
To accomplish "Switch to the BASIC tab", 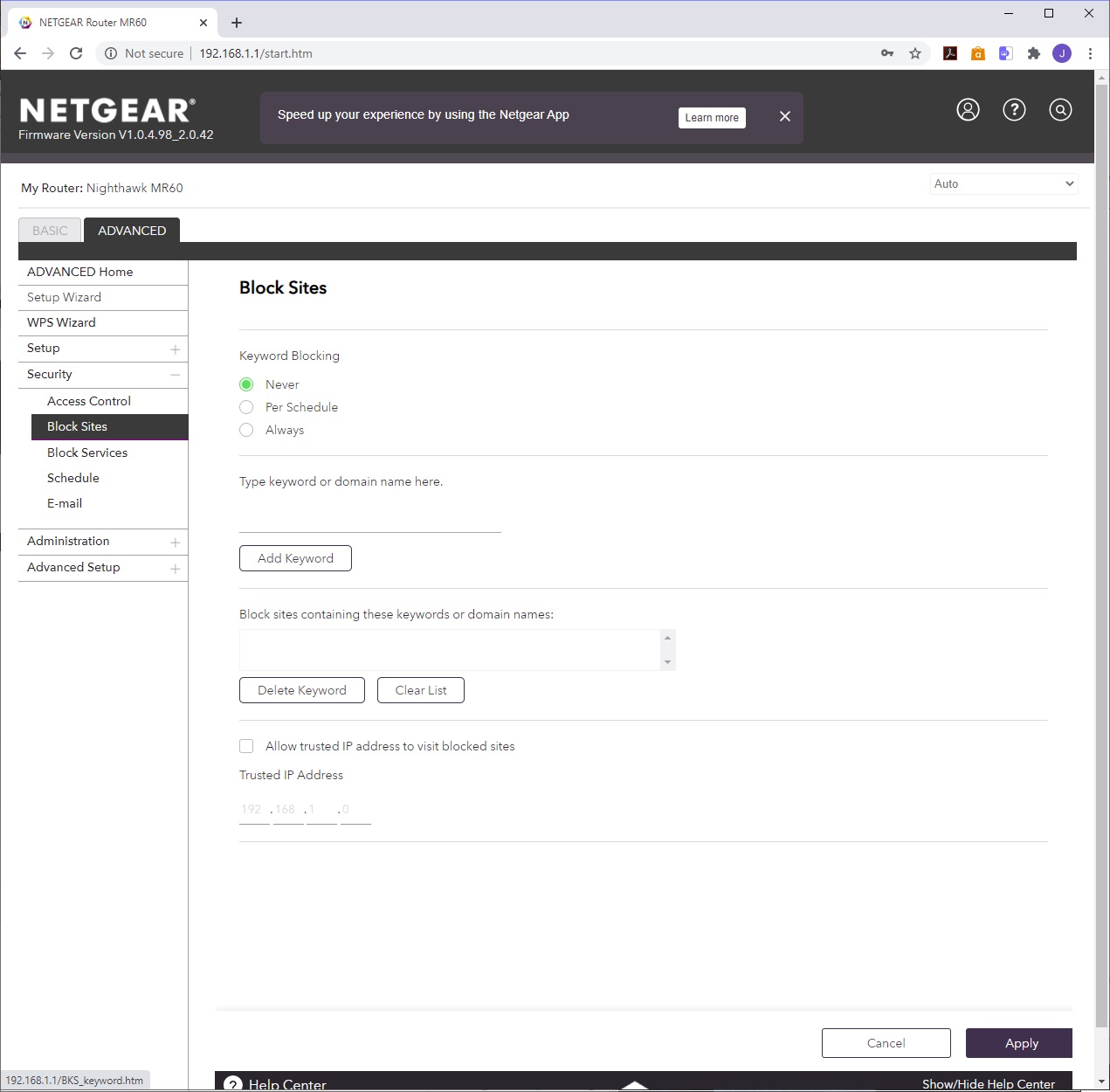I will click(x=50, y=231).
